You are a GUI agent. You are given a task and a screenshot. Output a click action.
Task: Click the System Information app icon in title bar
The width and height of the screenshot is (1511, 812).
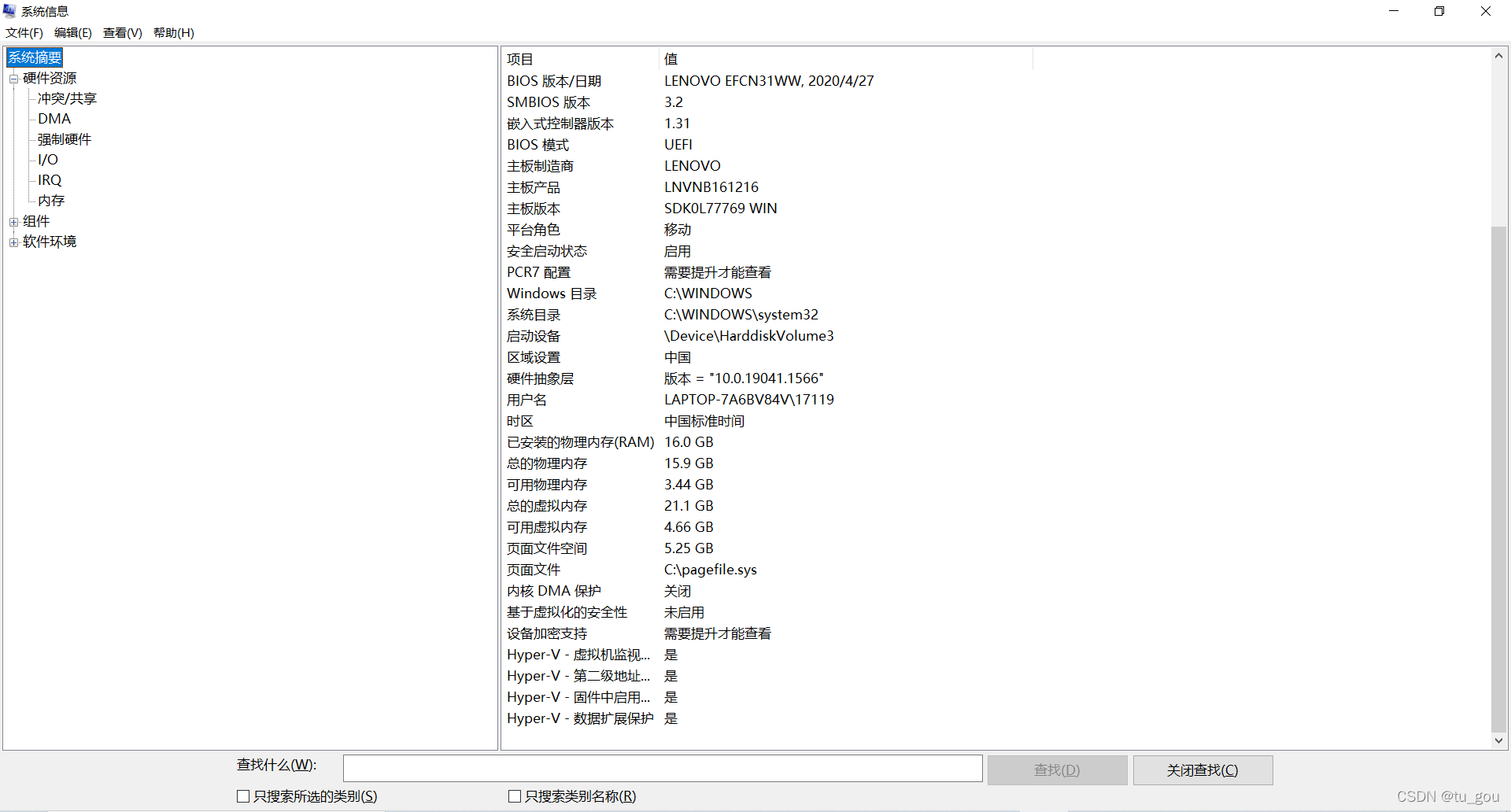pos(9,11)
